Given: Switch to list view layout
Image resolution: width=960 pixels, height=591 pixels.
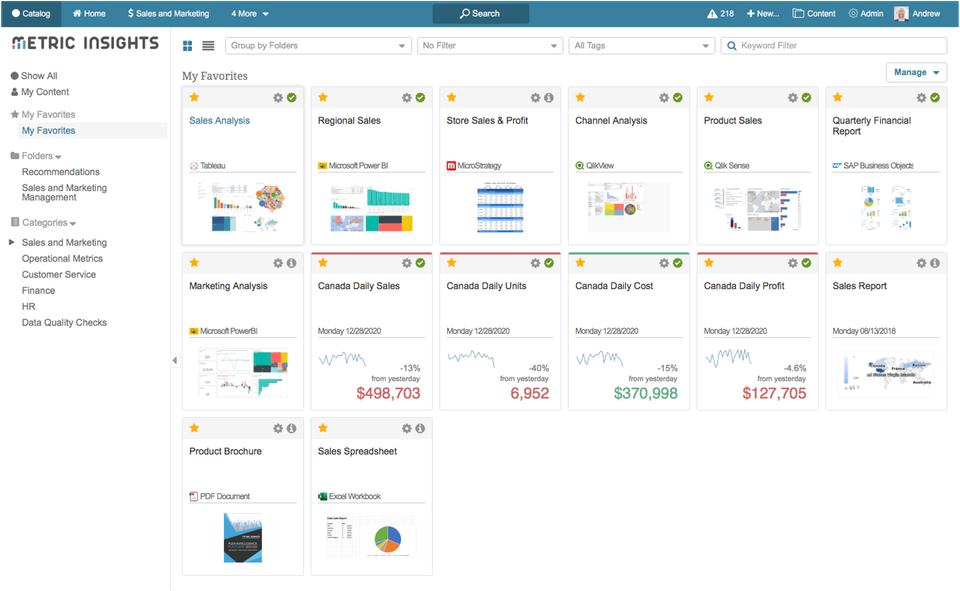Looking at the screenshot, I should point(207,45).
